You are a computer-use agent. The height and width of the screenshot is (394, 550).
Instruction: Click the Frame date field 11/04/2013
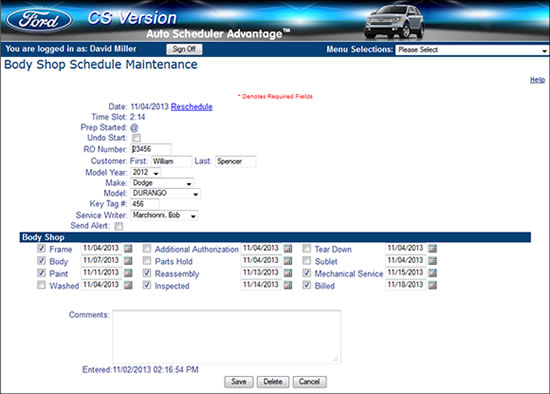pos(101,248)
